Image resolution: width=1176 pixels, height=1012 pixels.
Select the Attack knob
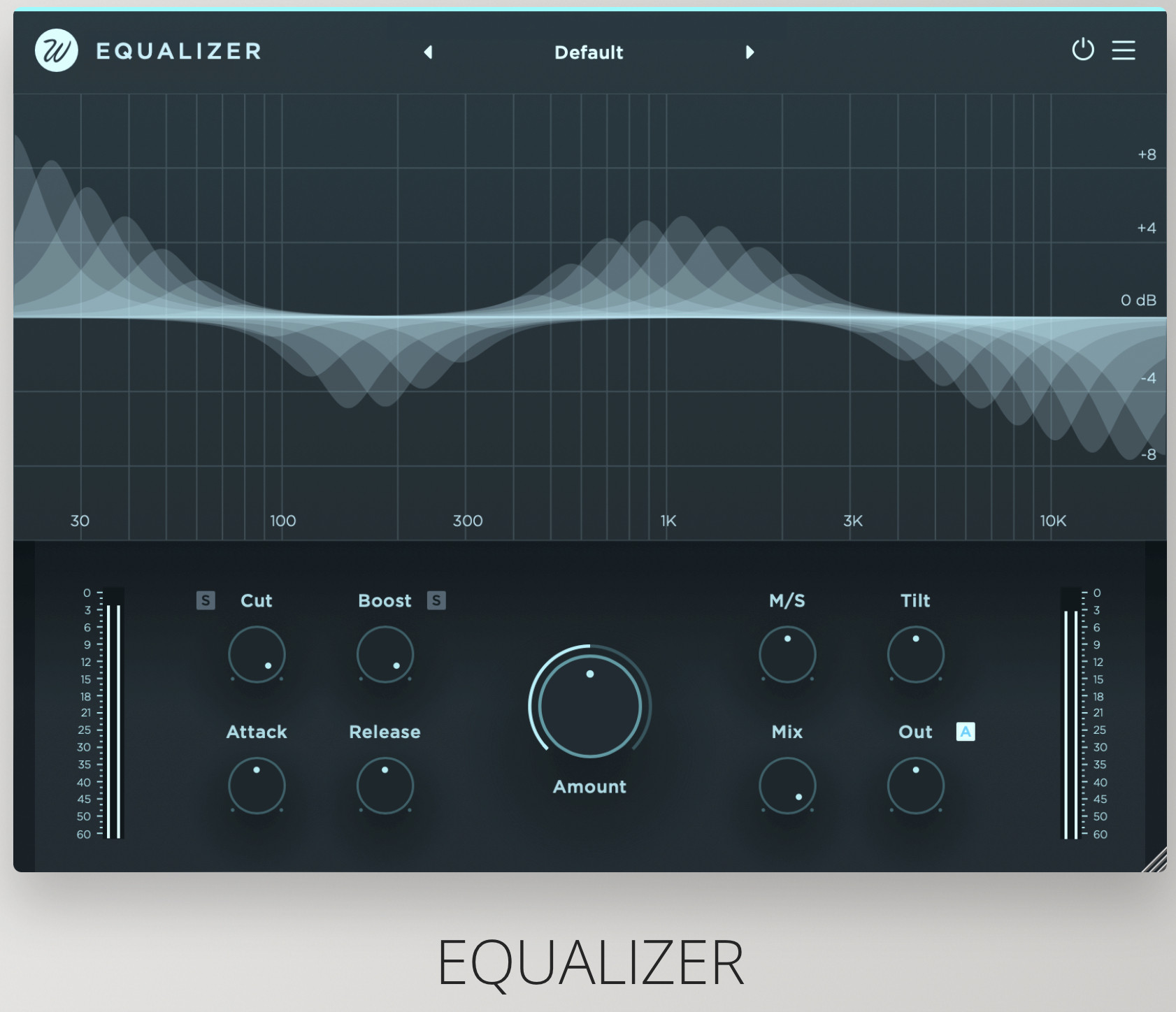coord(256,786)
